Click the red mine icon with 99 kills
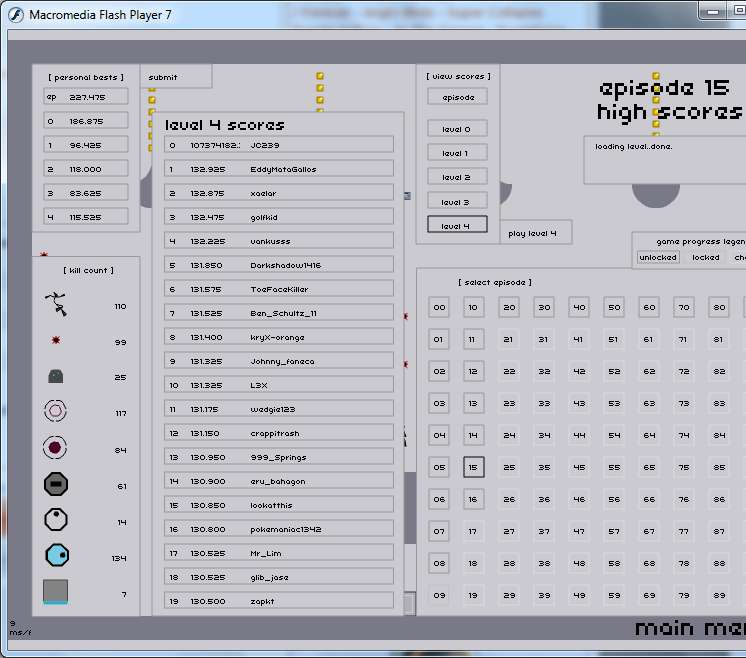746x658 pixels. point(56,341)
